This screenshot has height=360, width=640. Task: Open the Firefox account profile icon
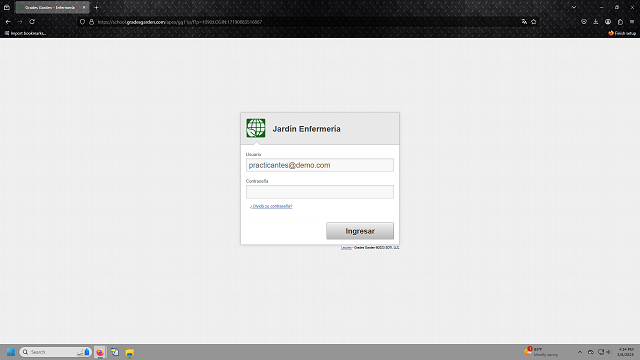click(608, 22)
